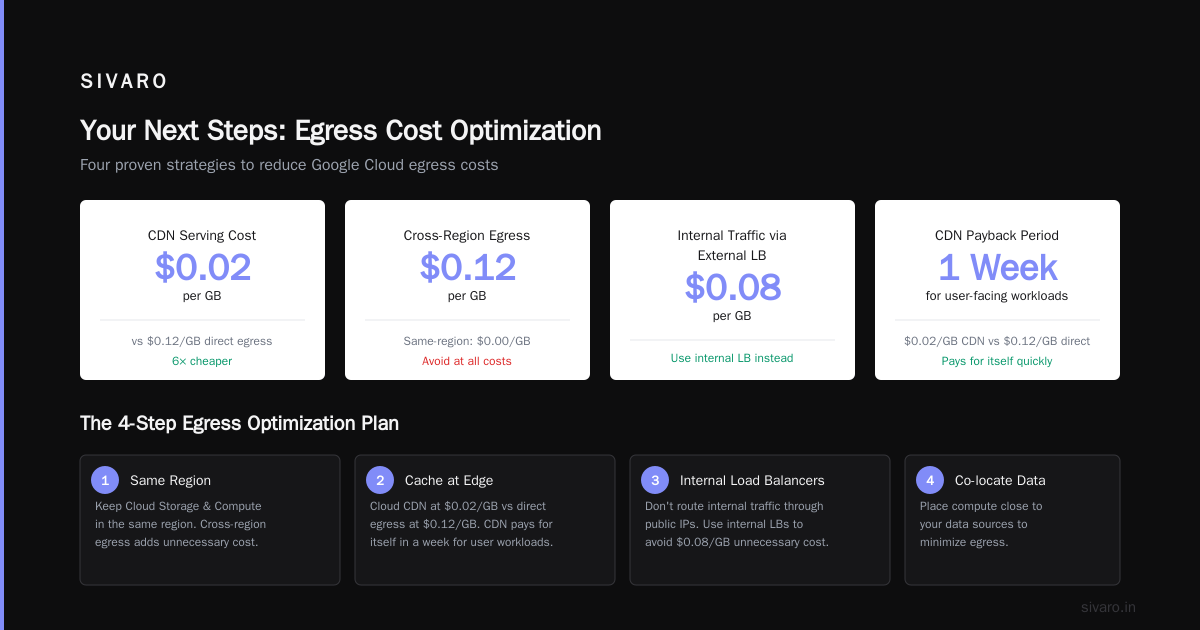Viewport: 1200px width, 630px height.
Task: Click the $0.02 per GB value
Action: [x=202, y=267]
